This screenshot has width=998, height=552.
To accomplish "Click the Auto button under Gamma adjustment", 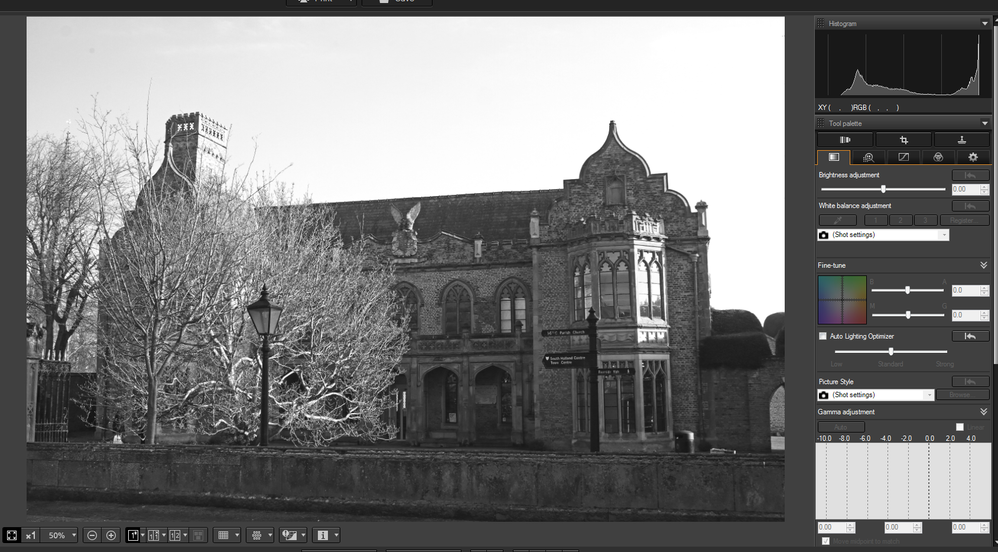I will pyautogui.click(x=840, y=427).
